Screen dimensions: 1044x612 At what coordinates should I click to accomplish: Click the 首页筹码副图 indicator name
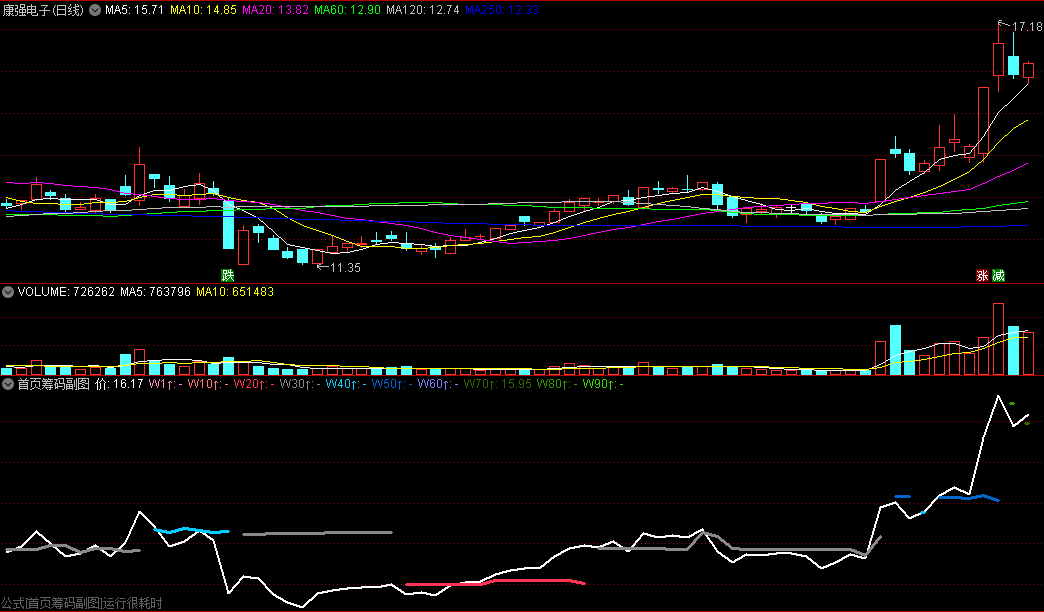tap(53, 384)
